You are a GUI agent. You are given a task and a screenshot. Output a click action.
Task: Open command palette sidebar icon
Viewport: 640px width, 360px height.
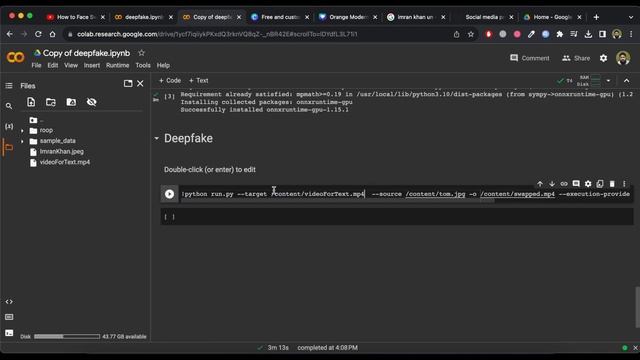coord(9,317)
